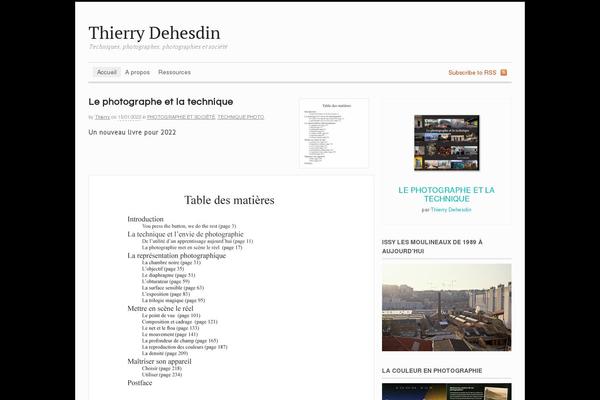The height and width of the screenshot is (400, 600).
Task: Open the post title Le photographe et la technique
Action: pos(161,102)
